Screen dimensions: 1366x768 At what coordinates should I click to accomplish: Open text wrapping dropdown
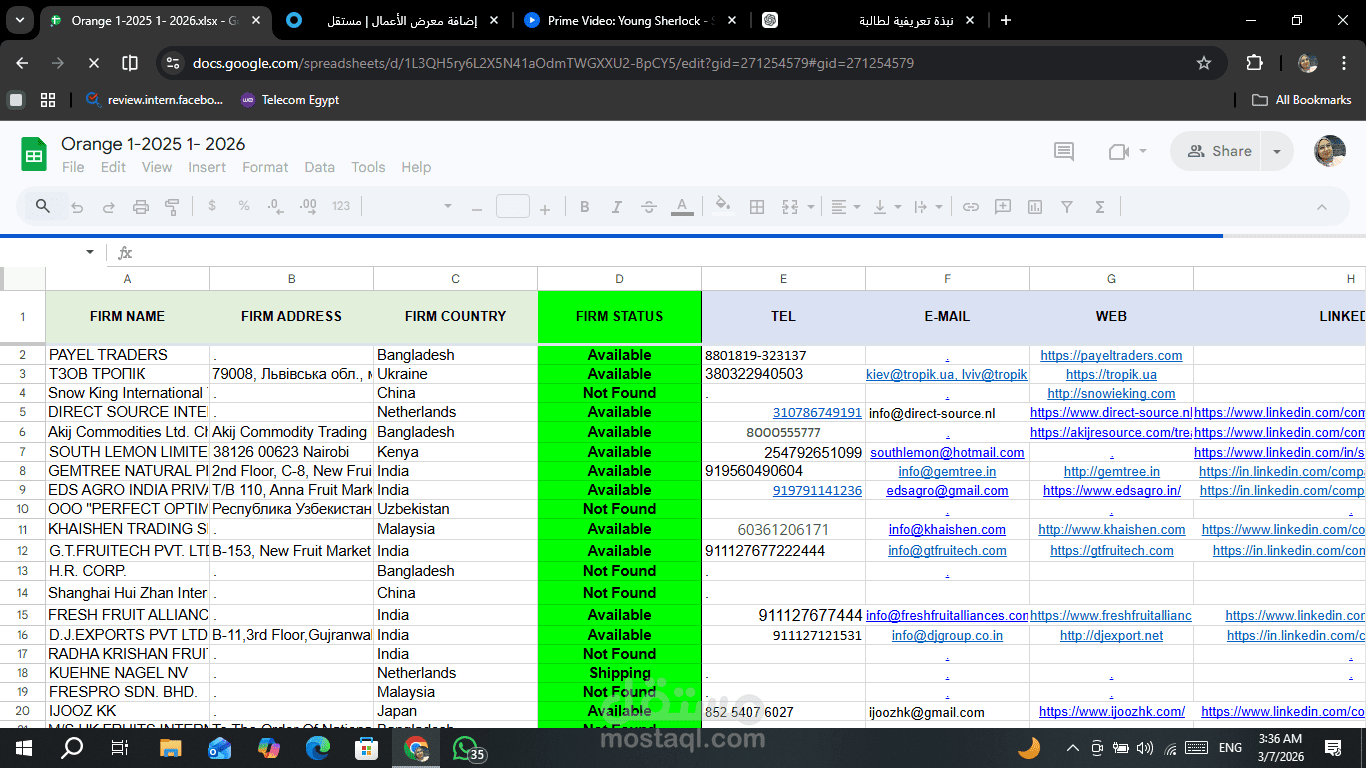[928, 207]
